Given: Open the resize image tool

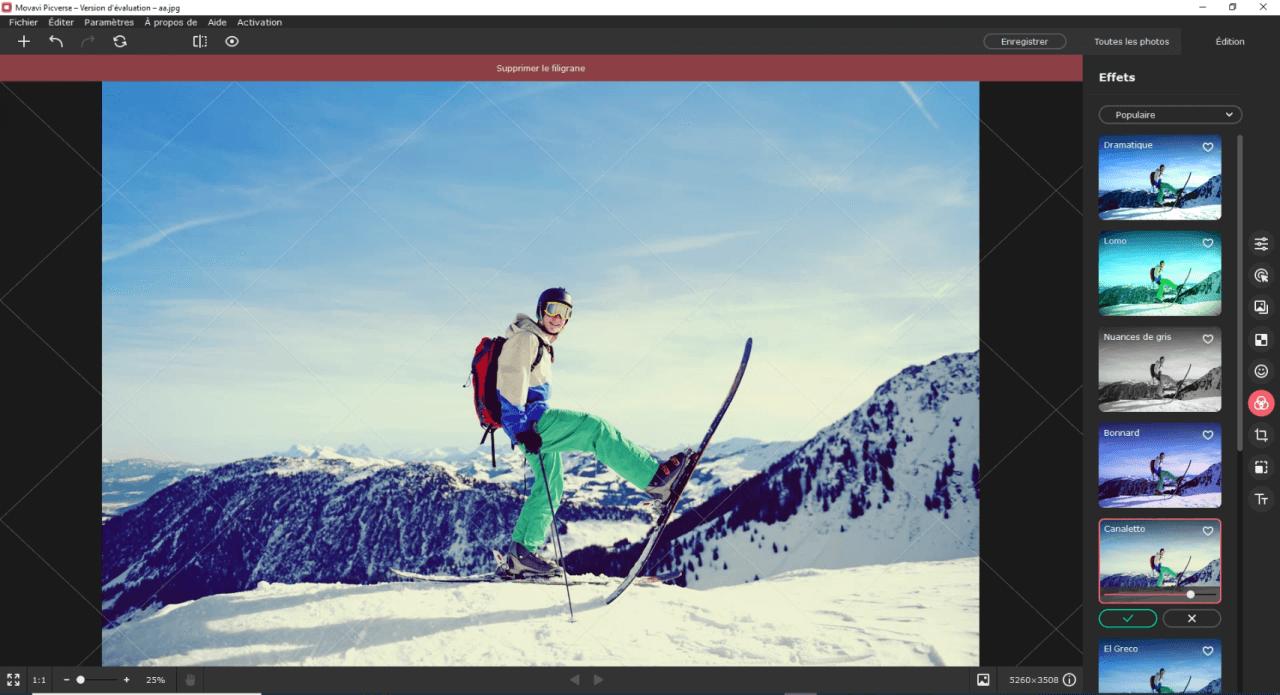Looking at the screenshot, I should 1261,467.
